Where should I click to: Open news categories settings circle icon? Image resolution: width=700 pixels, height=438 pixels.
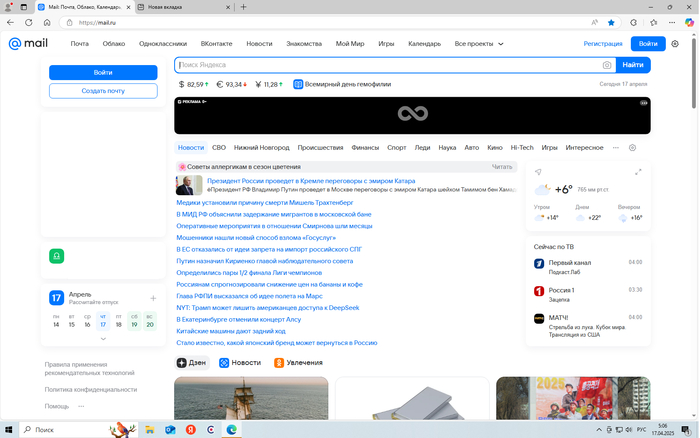coord(632,148)
